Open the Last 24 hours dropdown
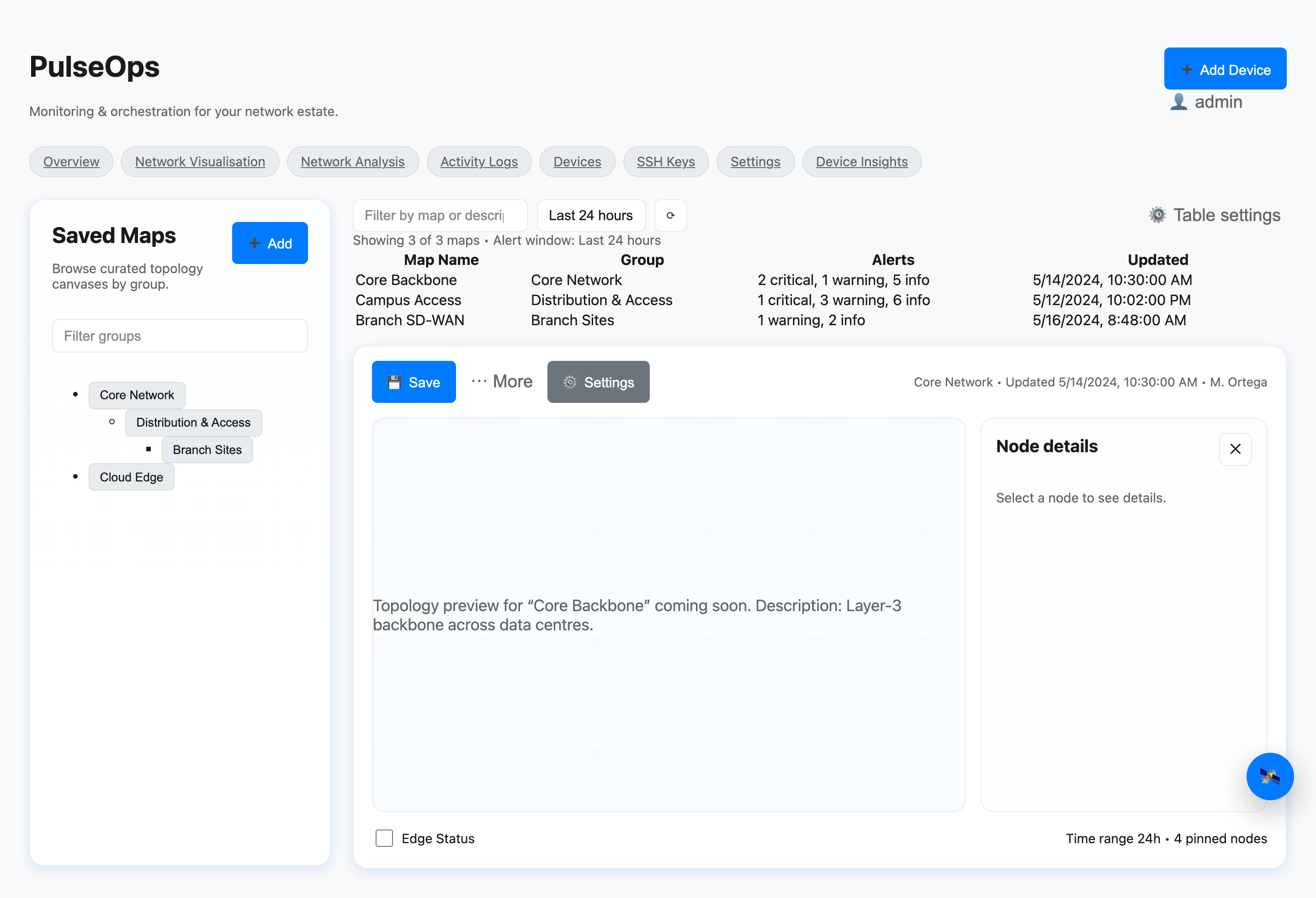The image size is (1316, 898). pyautogui.click(x=591, y=216)
